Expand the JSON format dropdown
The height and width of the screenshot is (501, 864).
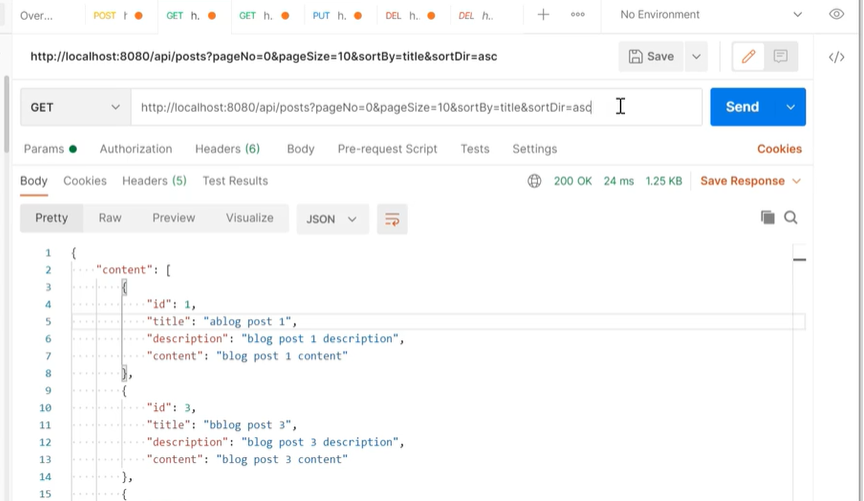[332, 219]
